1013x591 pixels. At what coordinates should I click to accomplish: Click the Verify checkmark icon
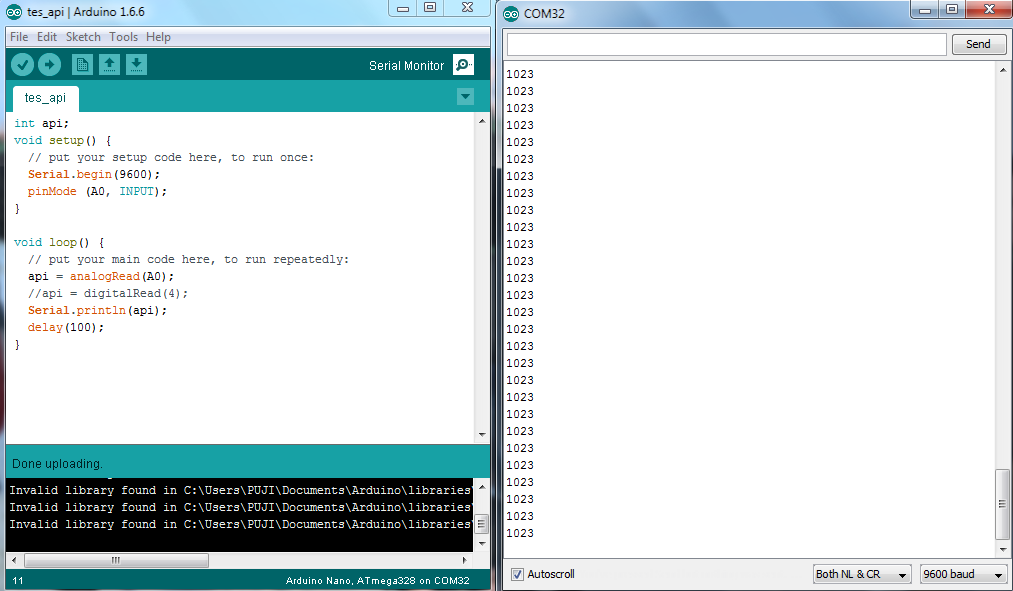pyautogui.click(x=23, y=65)
